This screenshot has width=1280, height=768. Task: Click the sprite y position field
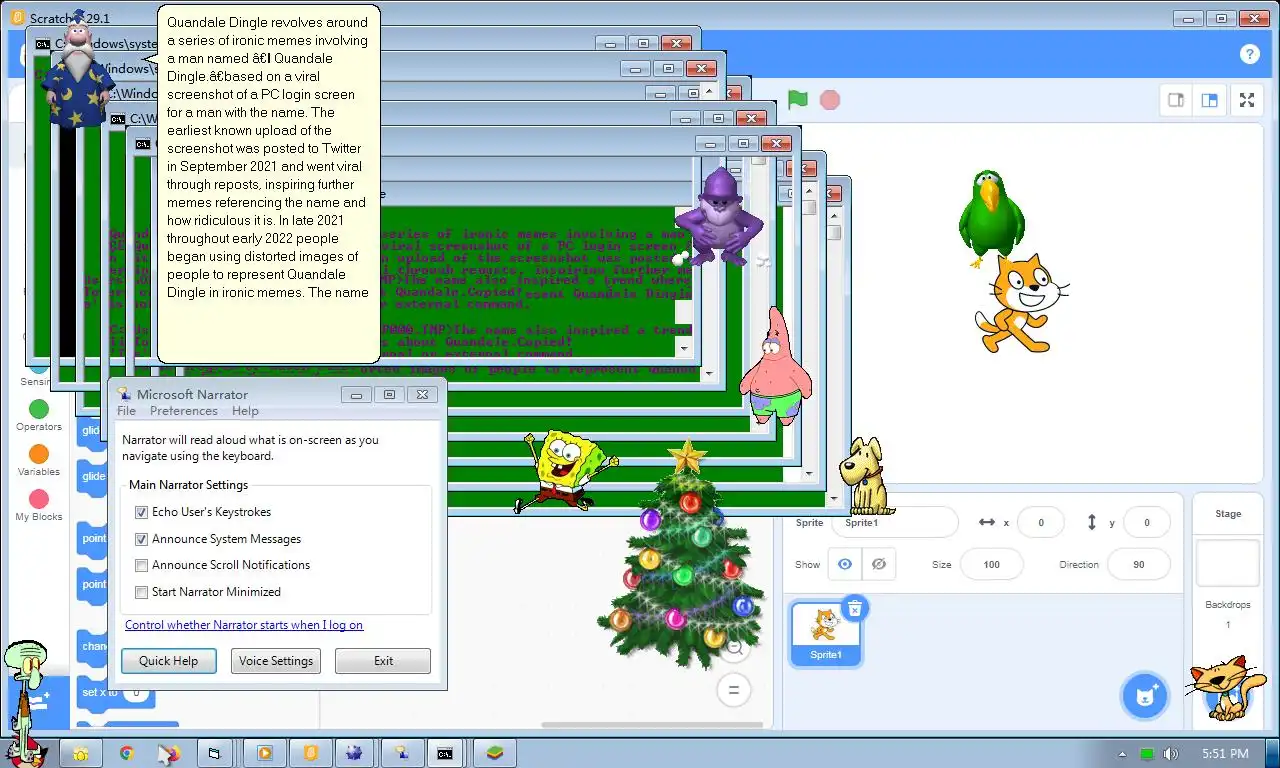click(1147, 522)
